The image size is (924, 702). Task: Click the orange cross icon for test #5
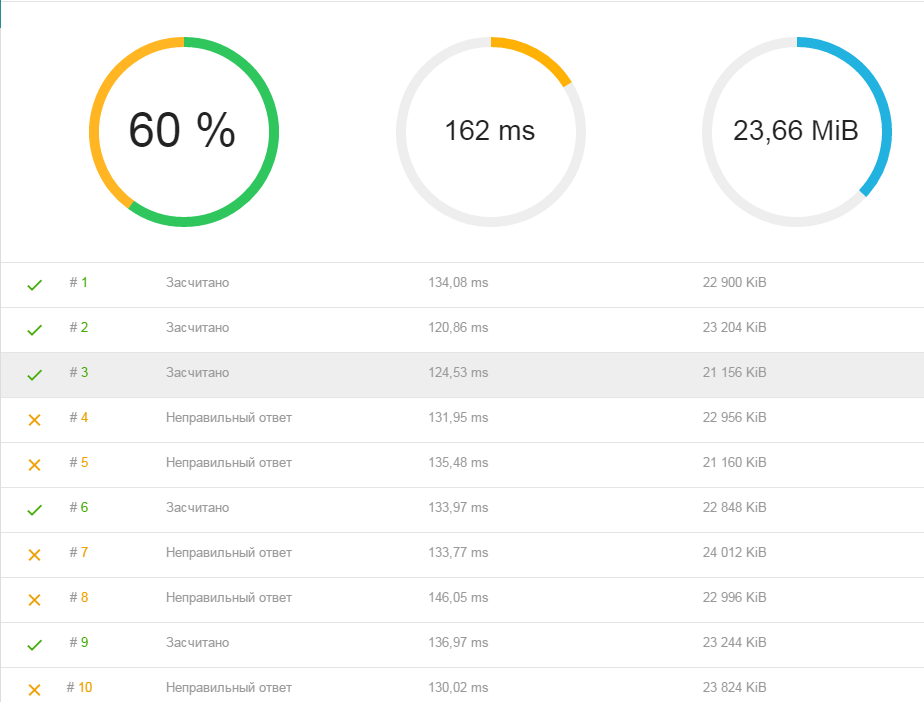click(35, 464)
